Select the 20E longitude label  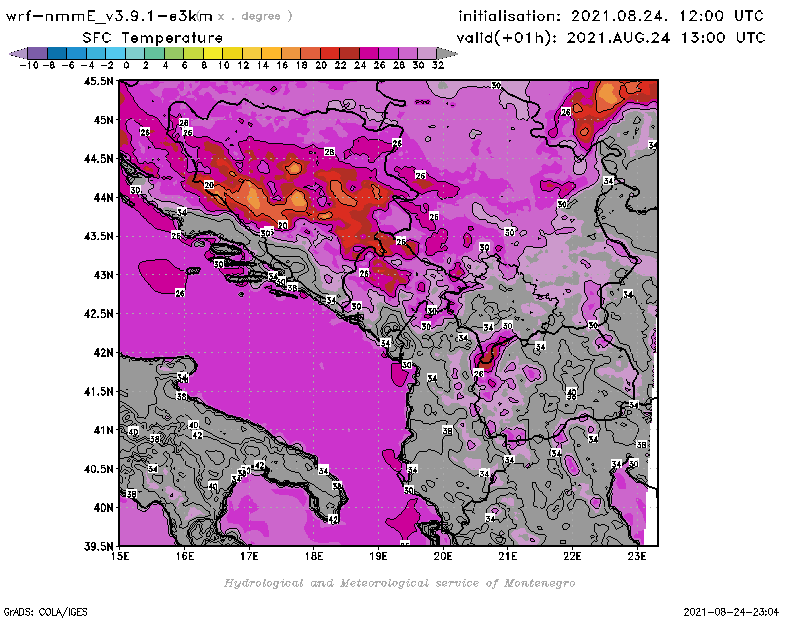coord(443,556)
